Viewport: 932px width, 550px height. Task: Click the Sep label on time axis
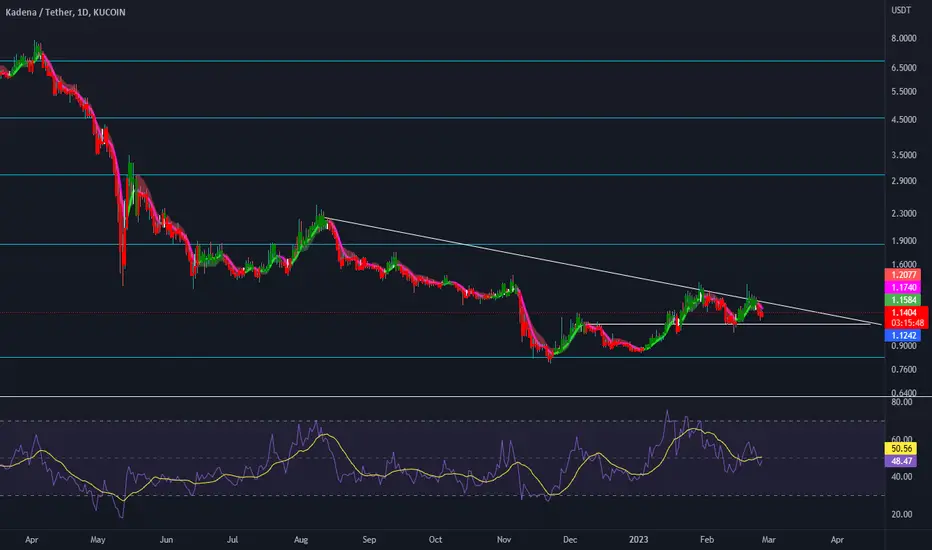(x=369, y=540)
